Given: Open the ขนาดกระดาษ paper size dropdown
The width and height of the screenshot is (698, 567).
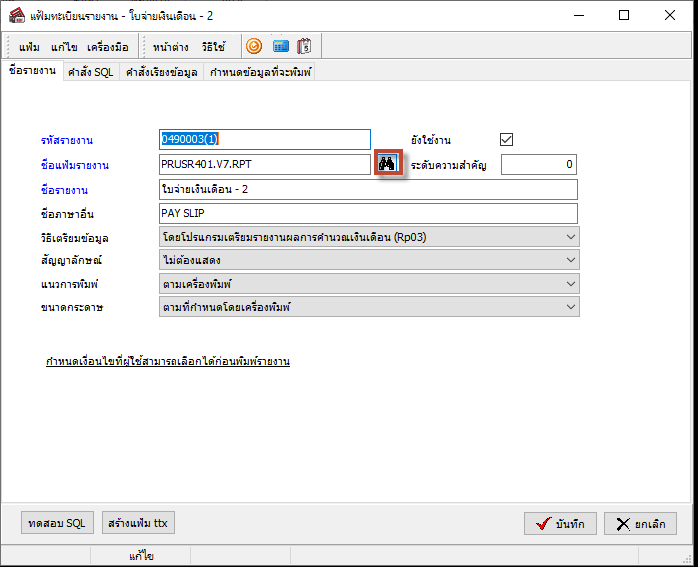Looking at the screenshot, I should (570, 307).
